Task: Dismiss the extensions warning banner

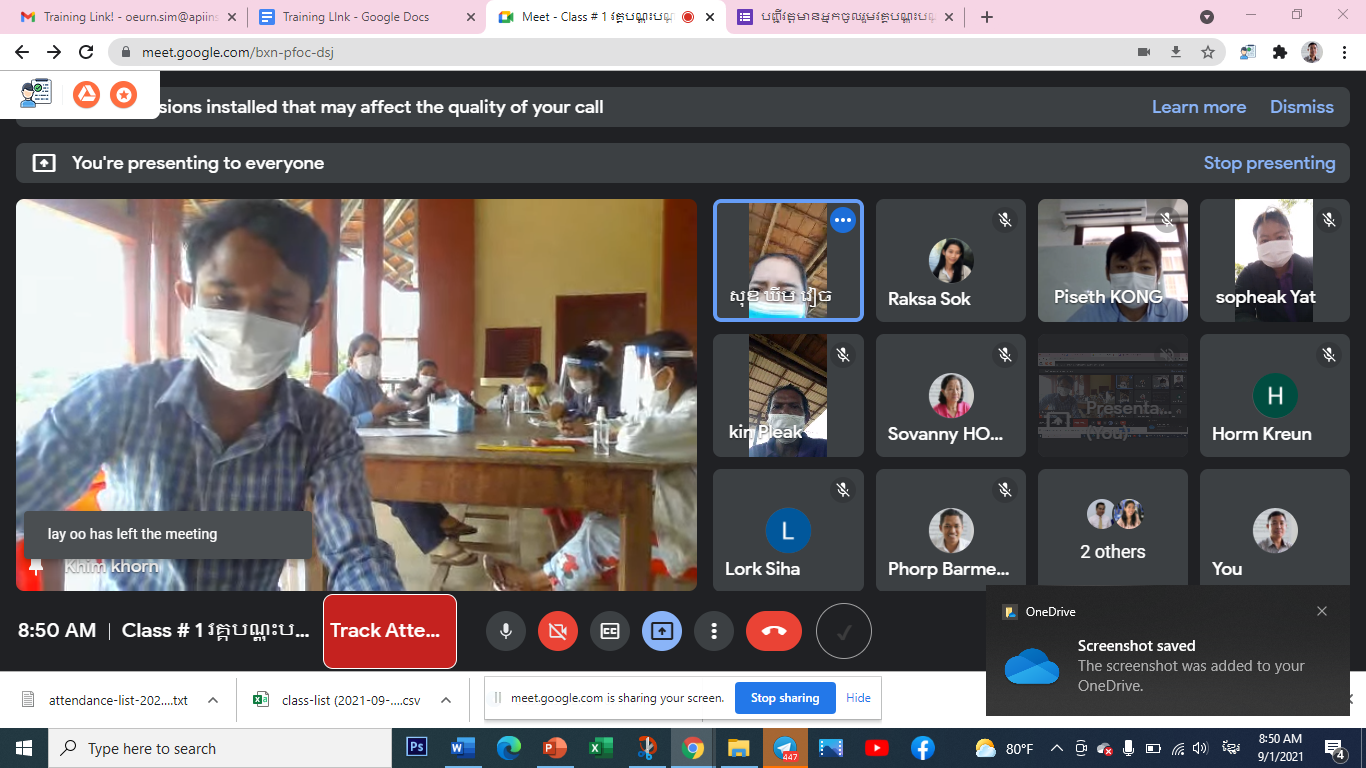Action: 1301,106
